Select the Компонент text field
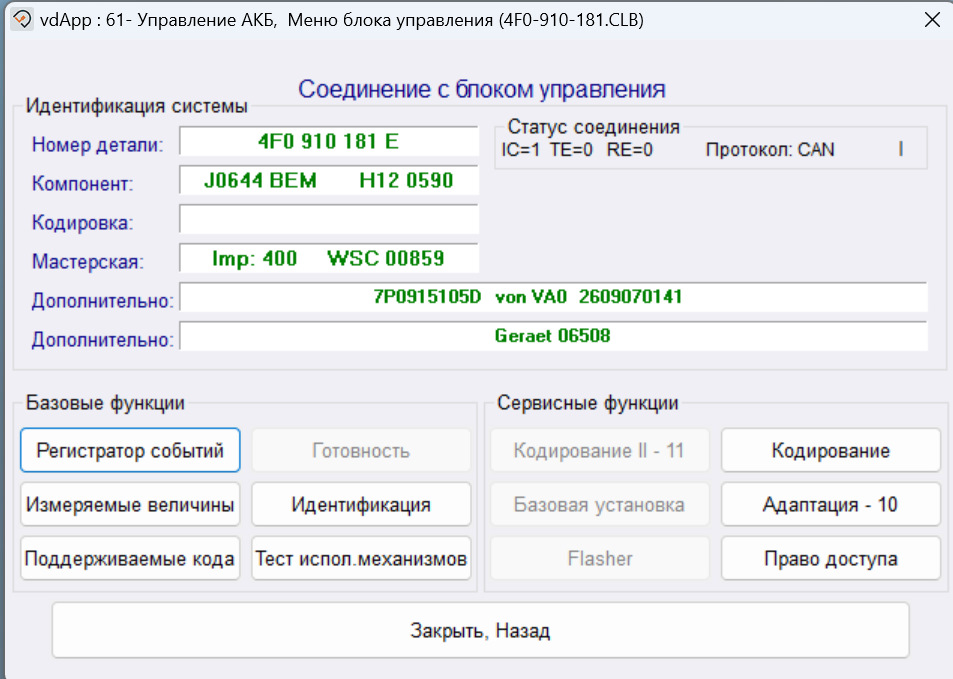953x679 pixels. (x=328, y=181)
